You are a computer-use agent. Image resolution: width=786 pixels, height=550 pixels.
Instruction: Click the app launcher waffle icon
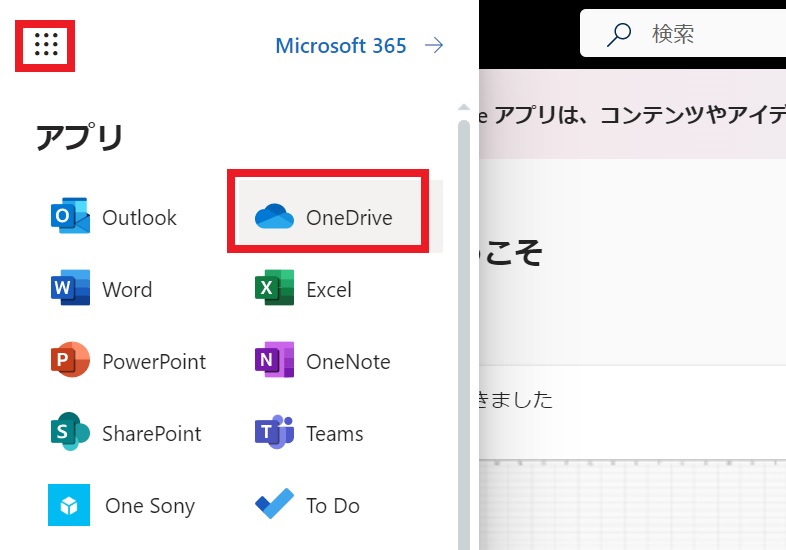tap(46, 44)
